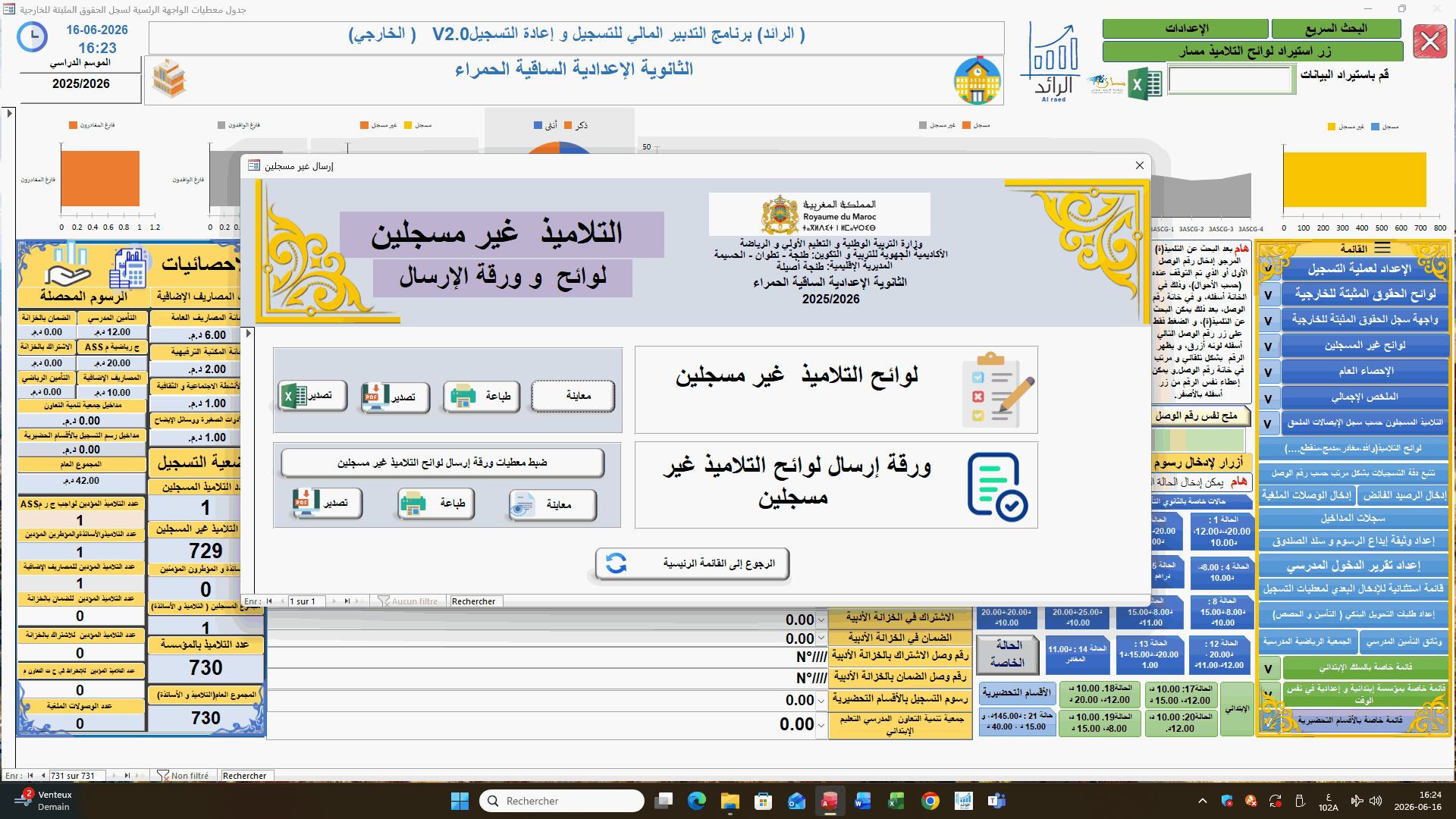This screenshot has height=819, width=1456.
Task: Open File Explorer from the taskbar
Action: tap(730, 801)
